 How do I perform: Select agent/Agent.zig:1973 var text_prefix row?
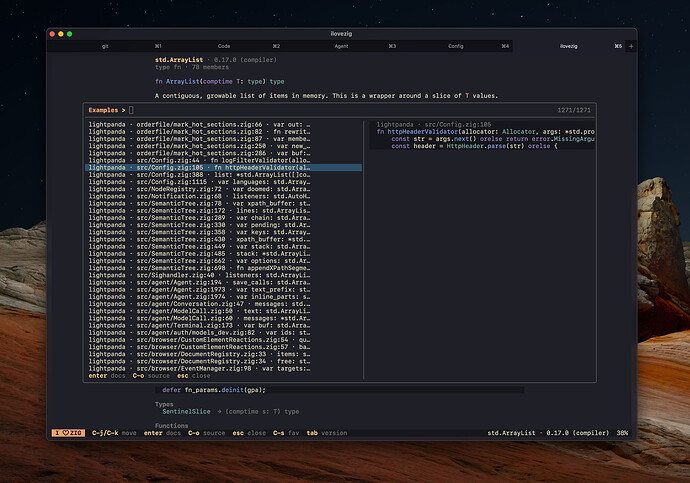(x=224, y=289)
